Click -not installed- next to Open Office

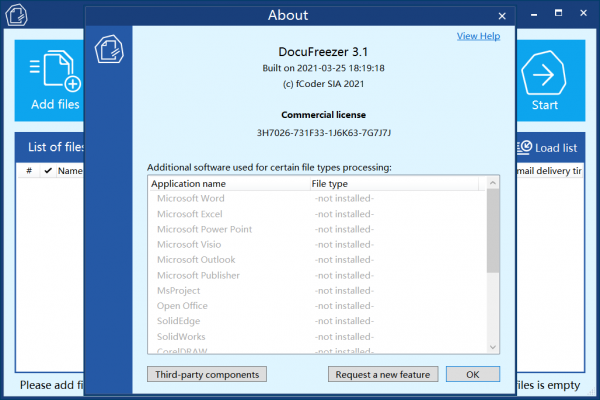[344, 306]
